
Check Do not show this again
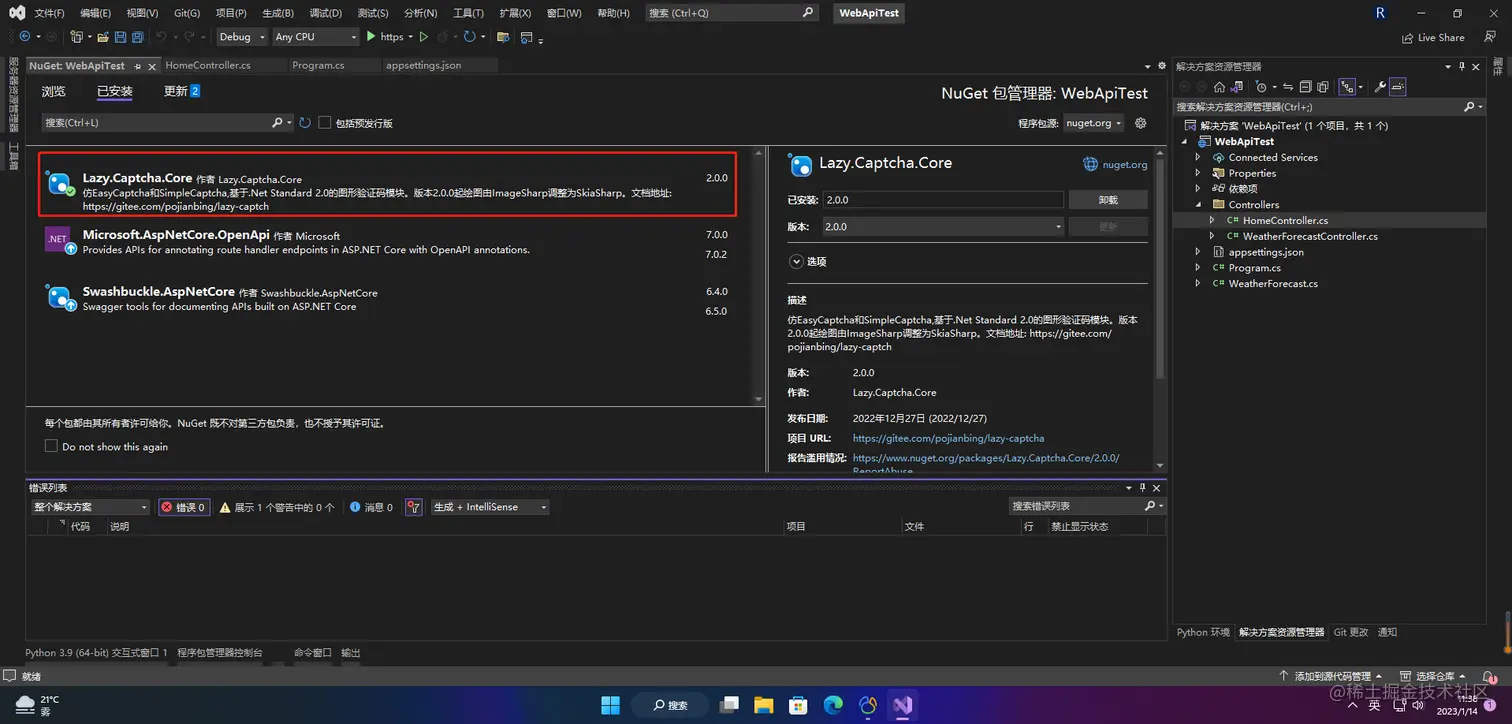point(51,446)
